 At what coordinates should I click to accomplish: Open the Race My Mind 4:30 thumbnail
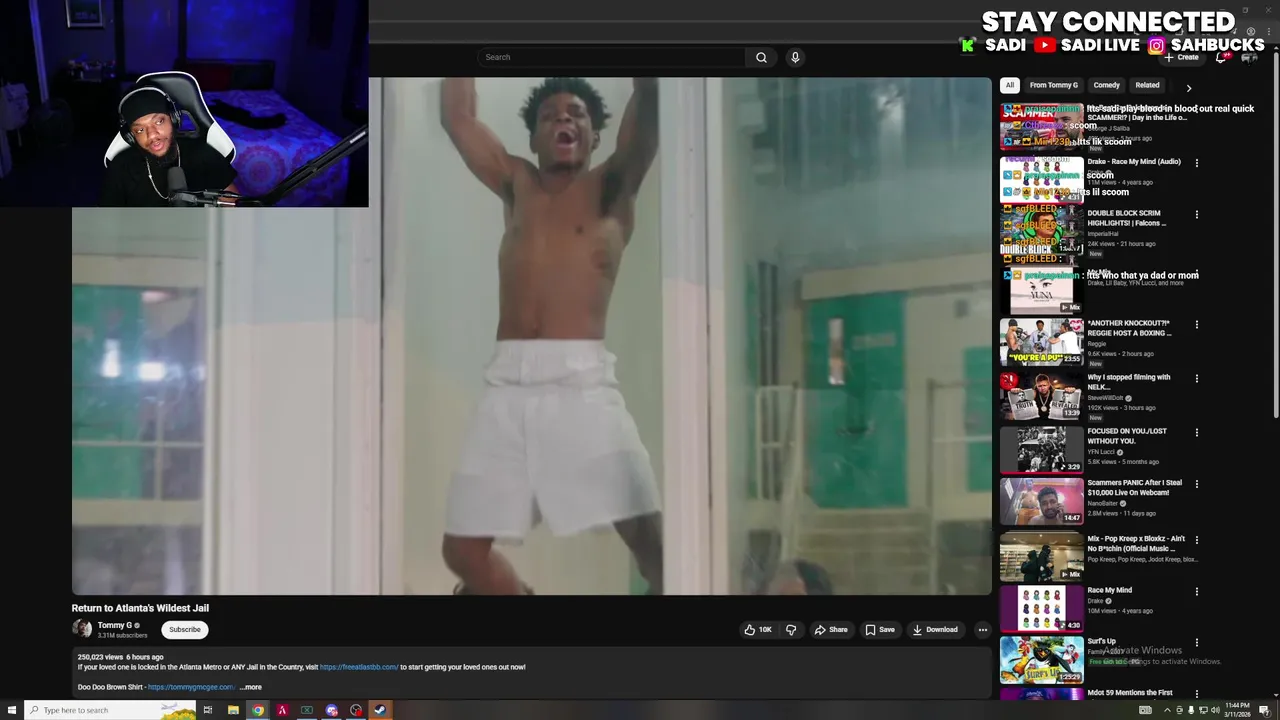tap(1042, 609)
